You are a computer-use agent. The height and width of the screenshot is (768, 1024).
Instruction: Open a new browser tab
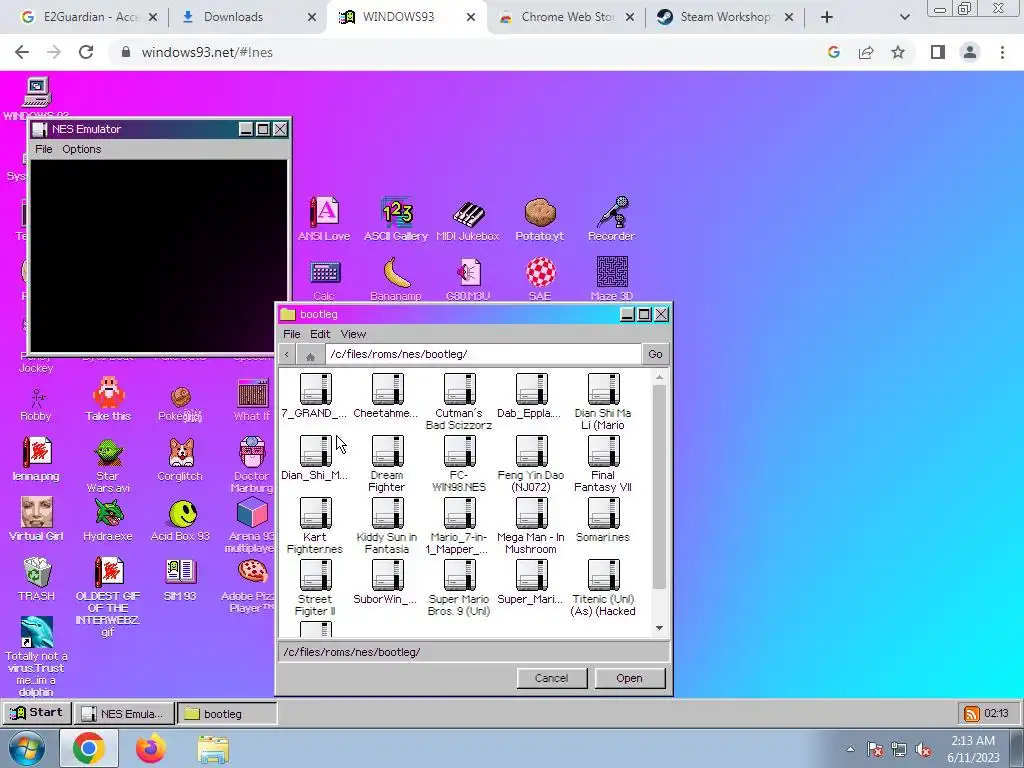(827, 17)
